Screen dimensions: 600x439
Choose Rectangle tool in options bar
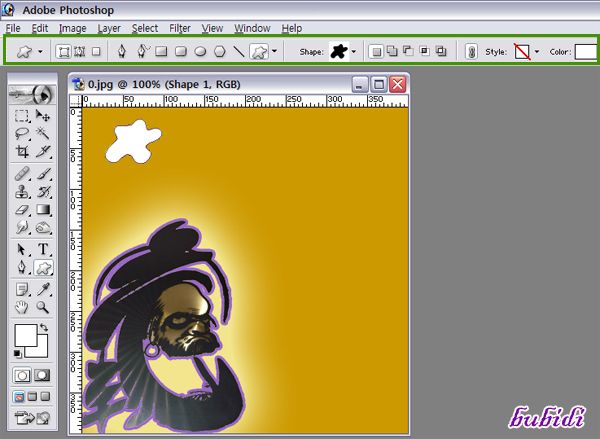(x=161, y=51)
